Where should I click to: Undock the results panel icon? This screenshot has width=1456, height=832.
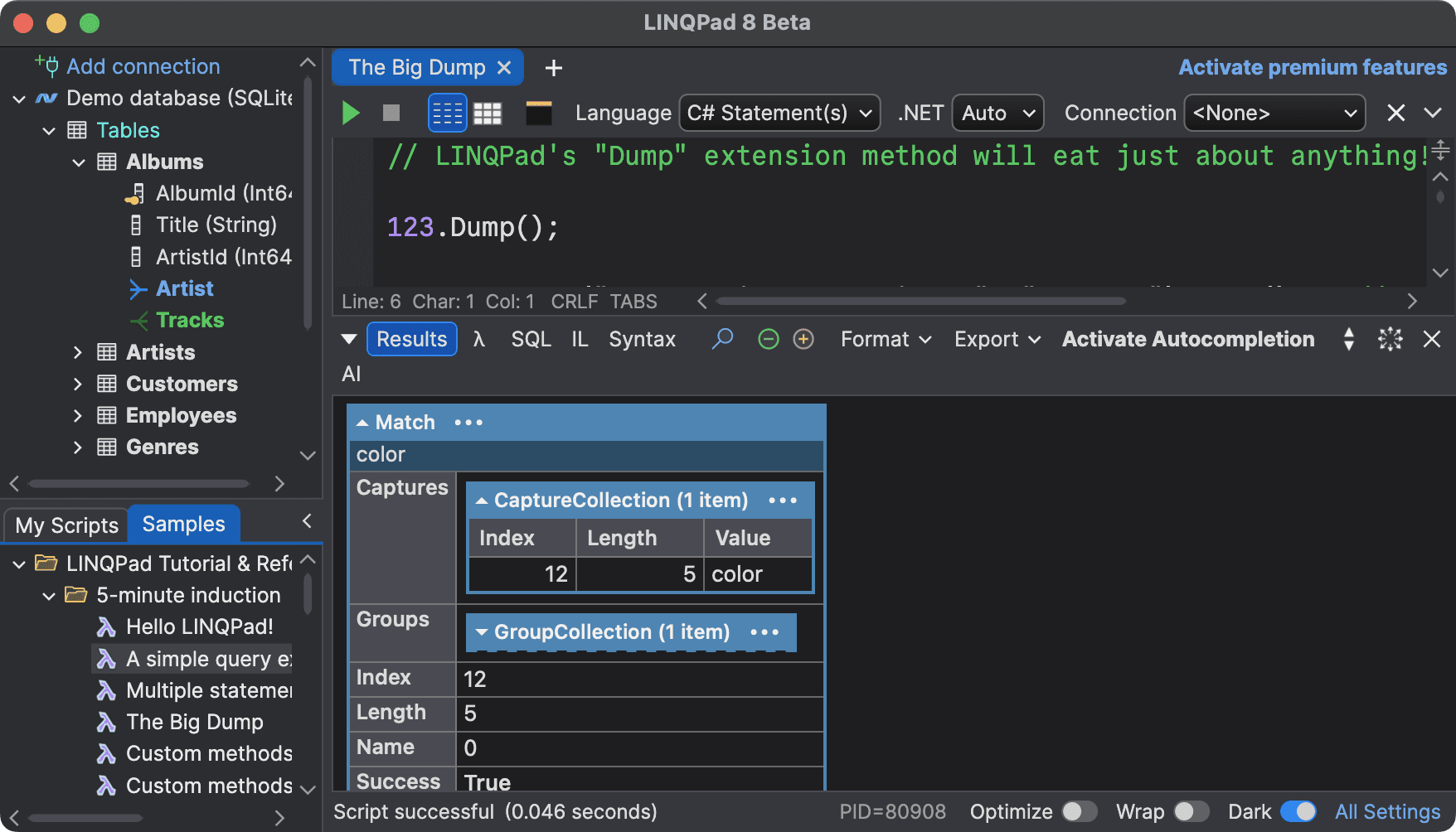point(1390,339)
